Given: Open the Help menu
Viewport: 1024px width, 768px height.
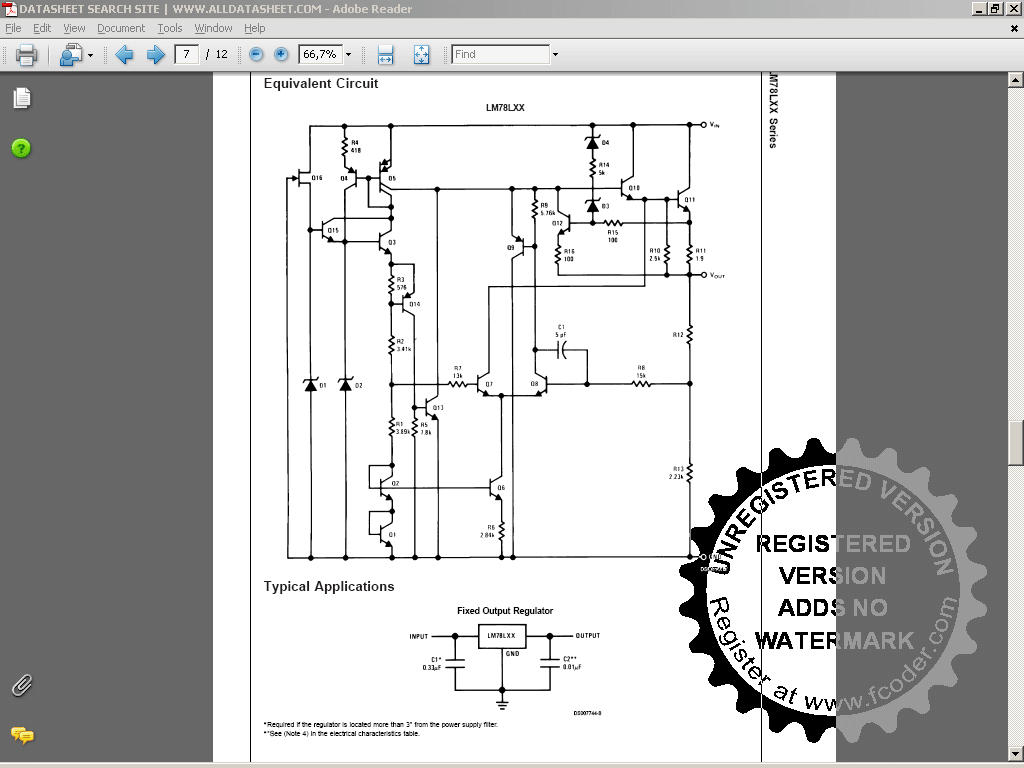Looking at the screenshot, I should pyautogui.click(x=255, y=28).
